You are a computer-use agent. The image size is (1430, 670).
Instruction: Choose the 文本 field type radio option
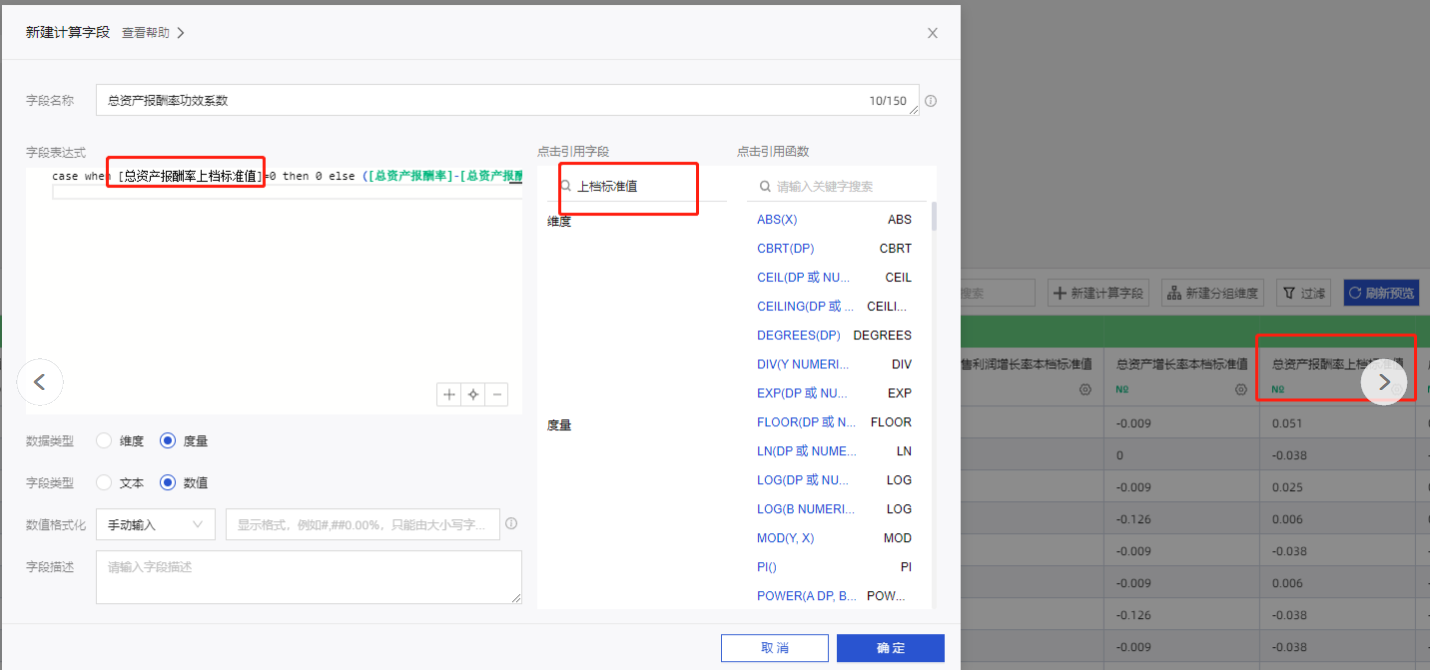pos(104,483)
